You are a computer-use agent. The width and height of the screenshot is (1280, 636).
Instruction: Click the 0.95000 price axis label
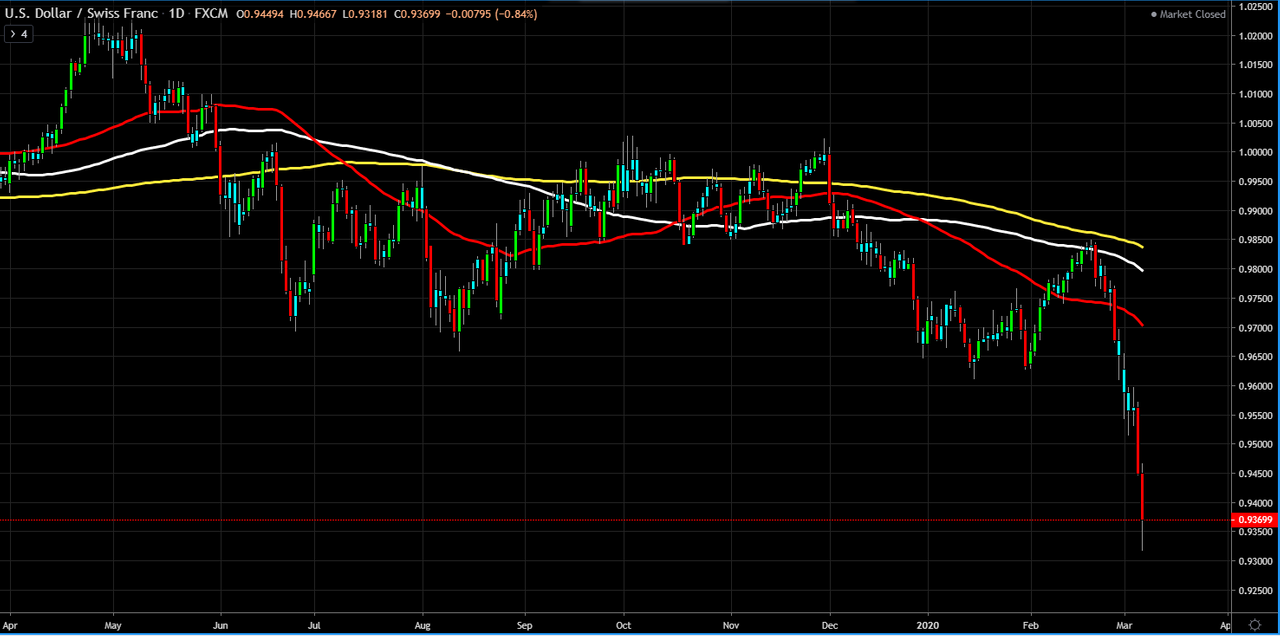1255,445
